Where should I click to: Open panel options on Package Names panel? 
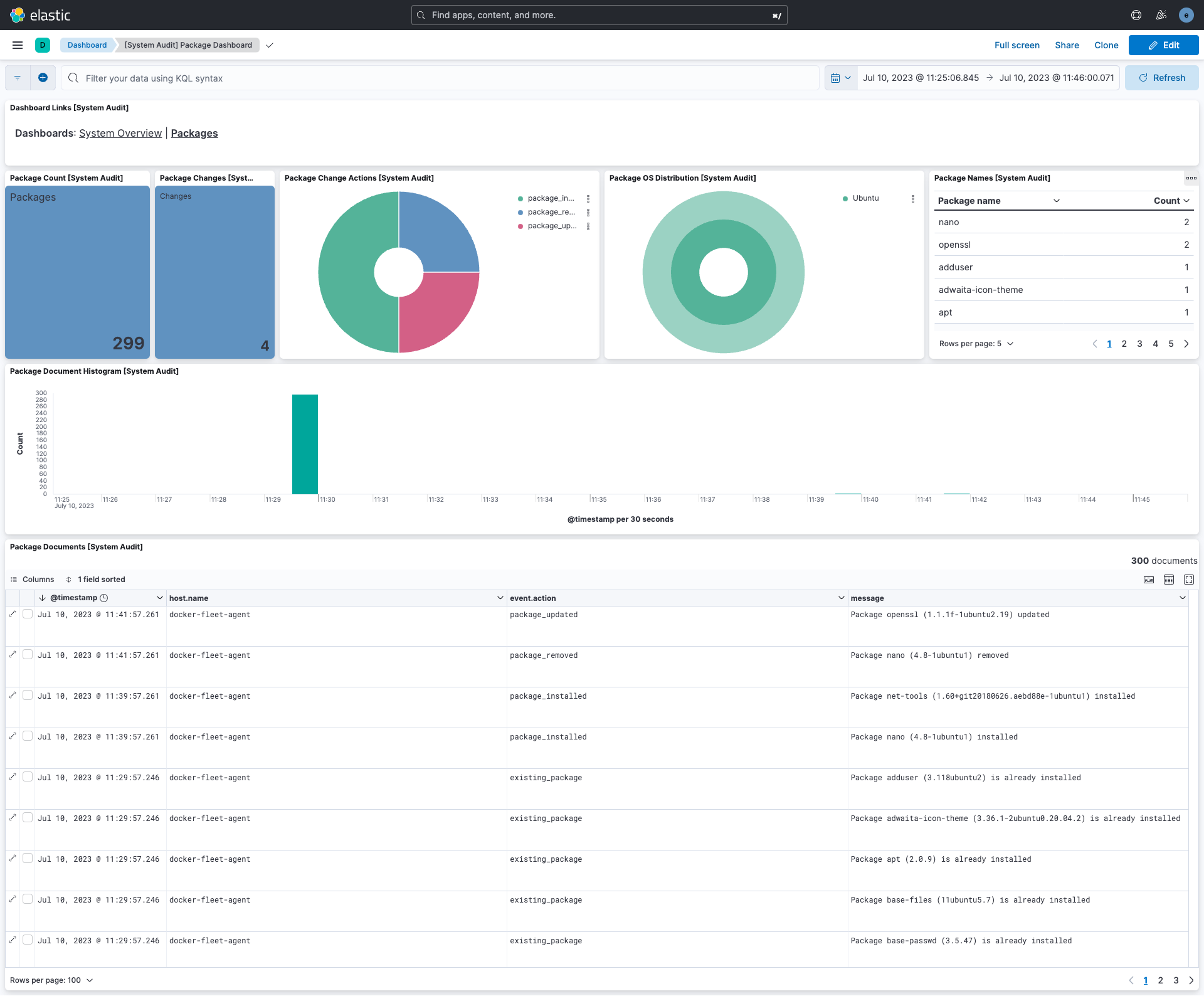point(1192,178)
